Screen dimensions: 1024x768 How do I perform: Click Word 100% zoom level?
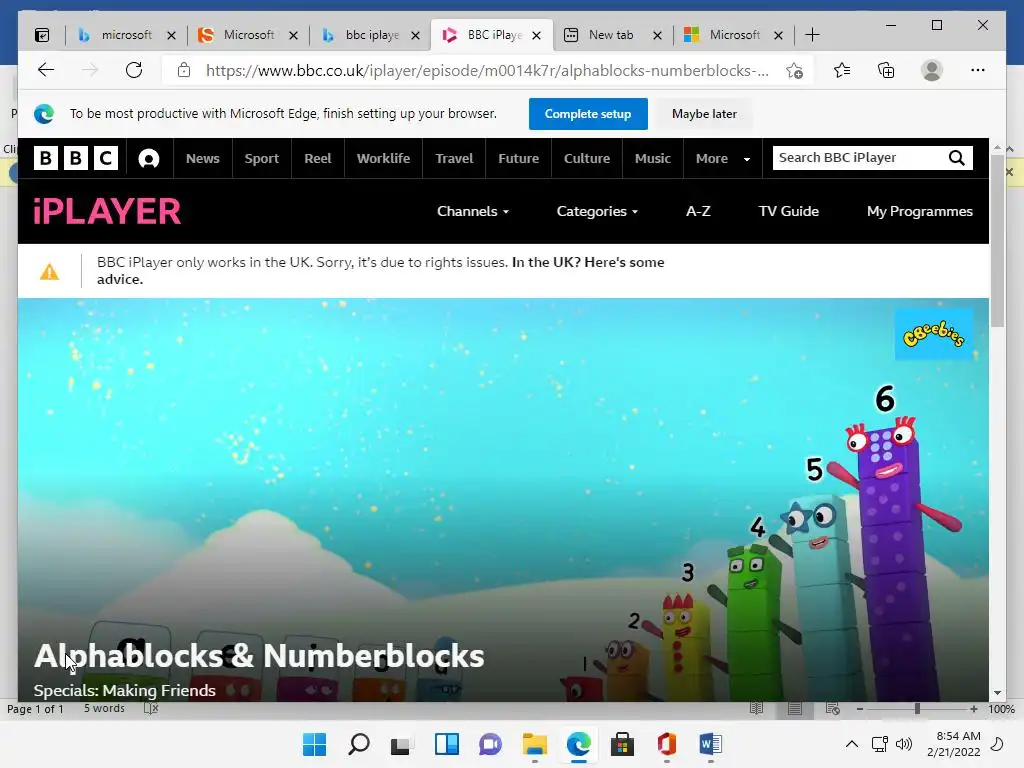[x=1001, y=709]
